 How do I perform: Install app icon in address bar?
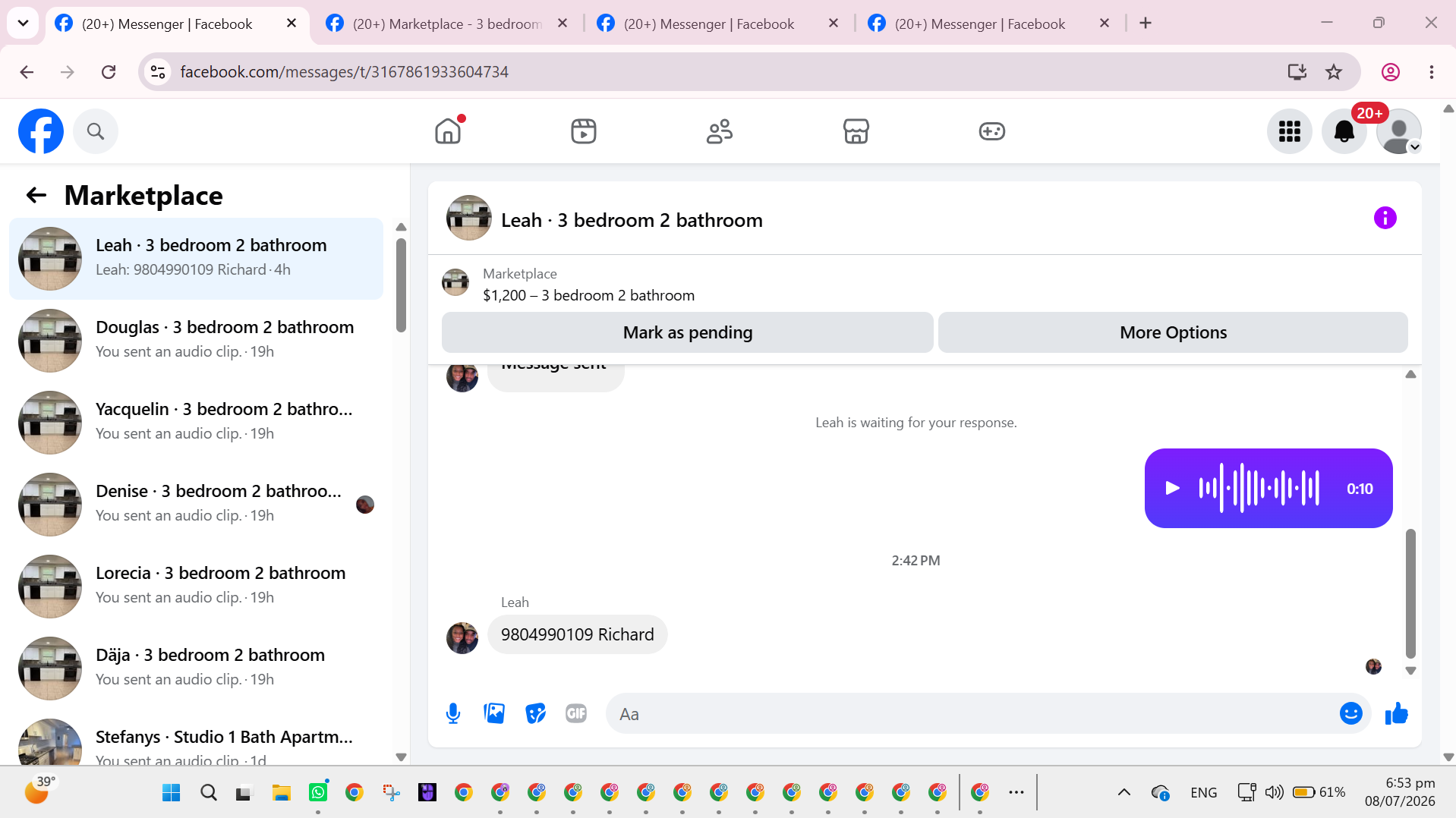tap(1297, 72)
